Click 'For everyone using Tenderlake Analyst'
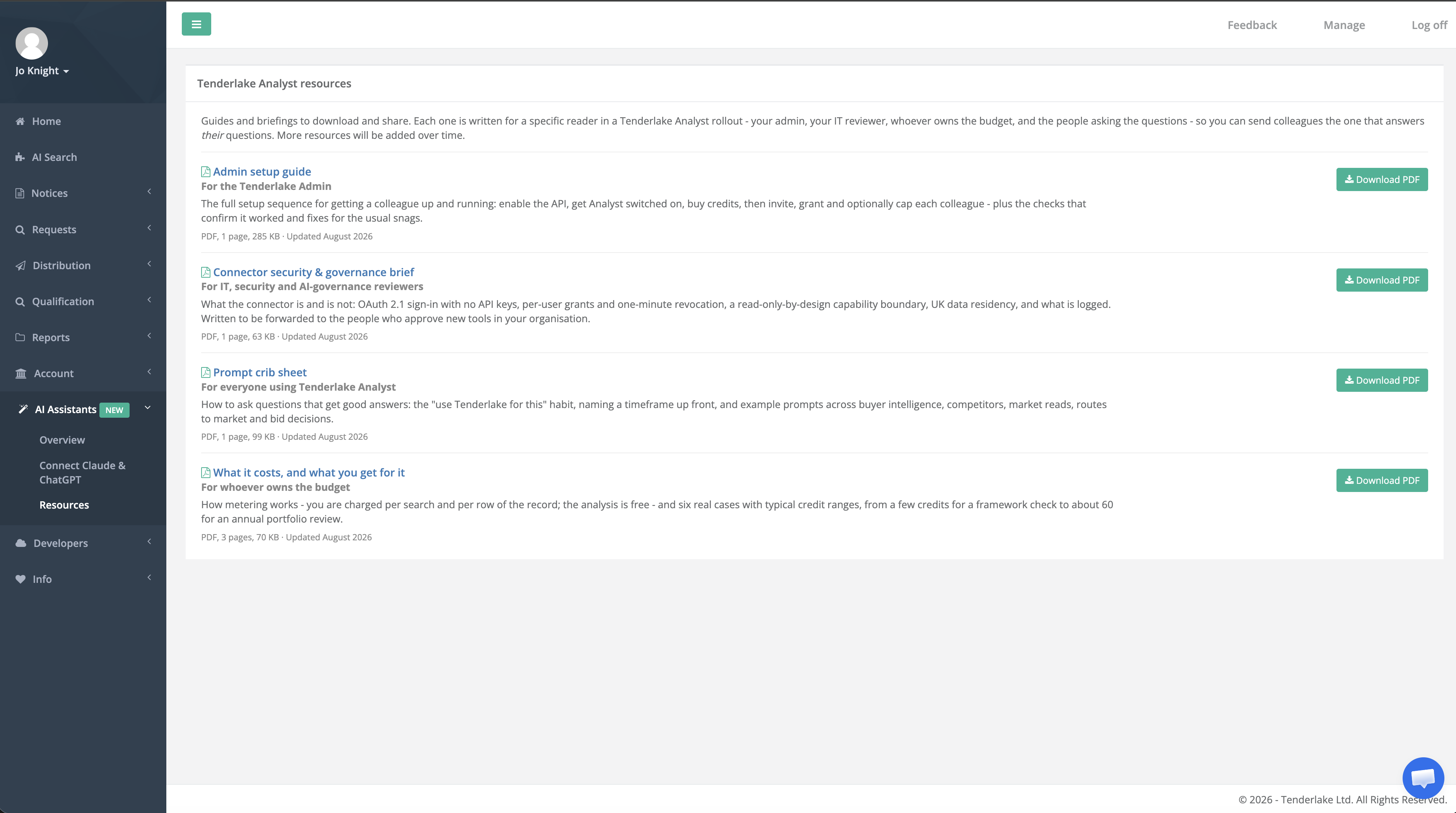1456x813 pixels. [299, 387]
